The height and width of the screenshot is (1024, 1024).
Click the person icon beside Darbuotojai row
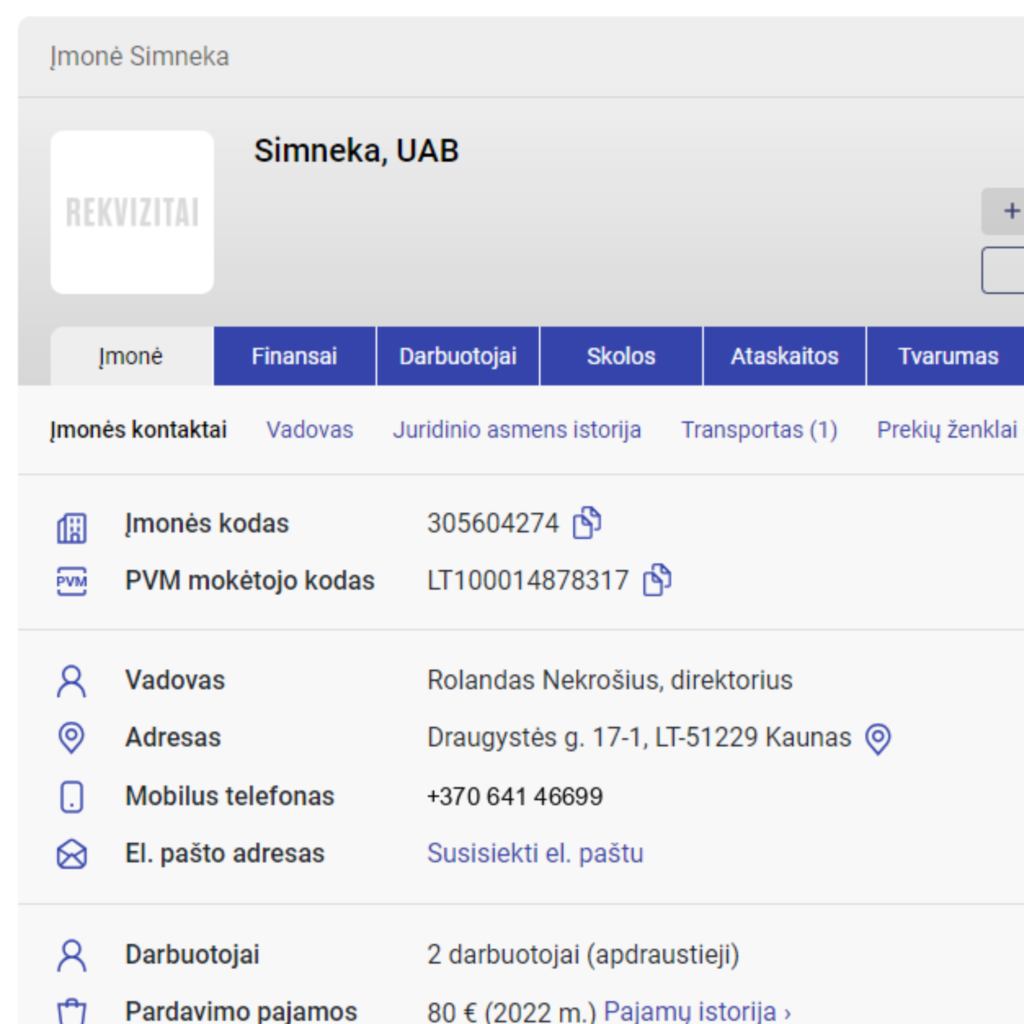[72, 955]
